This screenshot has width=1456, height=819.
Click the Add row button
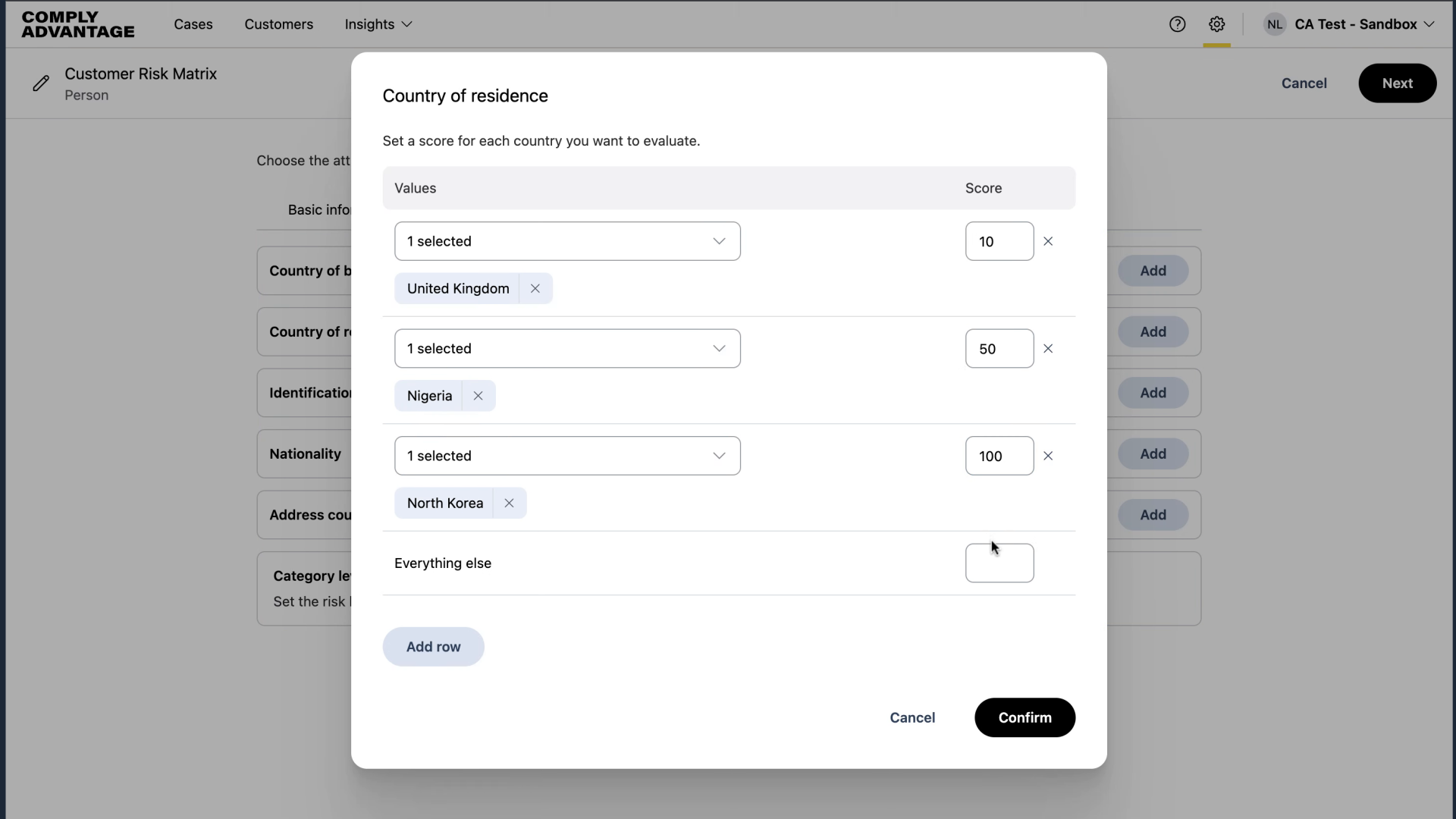click(433, 647)
